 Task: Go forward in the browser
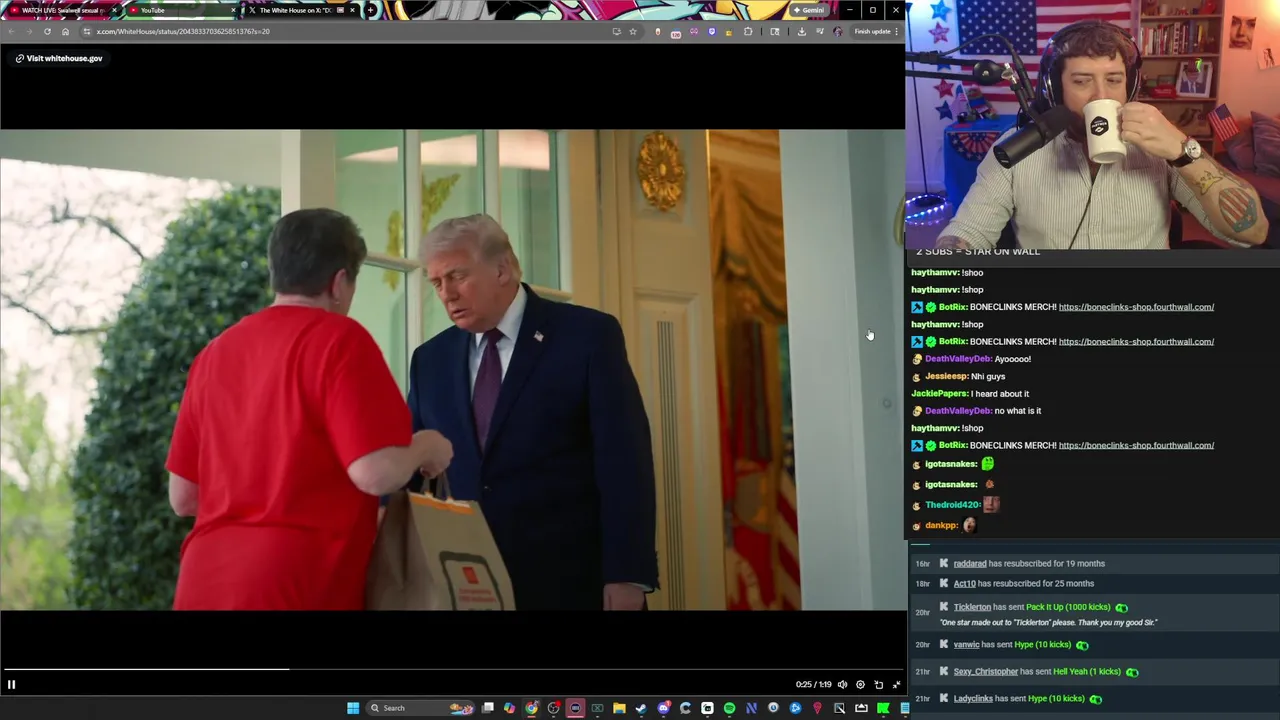click(x=29, y=31)
